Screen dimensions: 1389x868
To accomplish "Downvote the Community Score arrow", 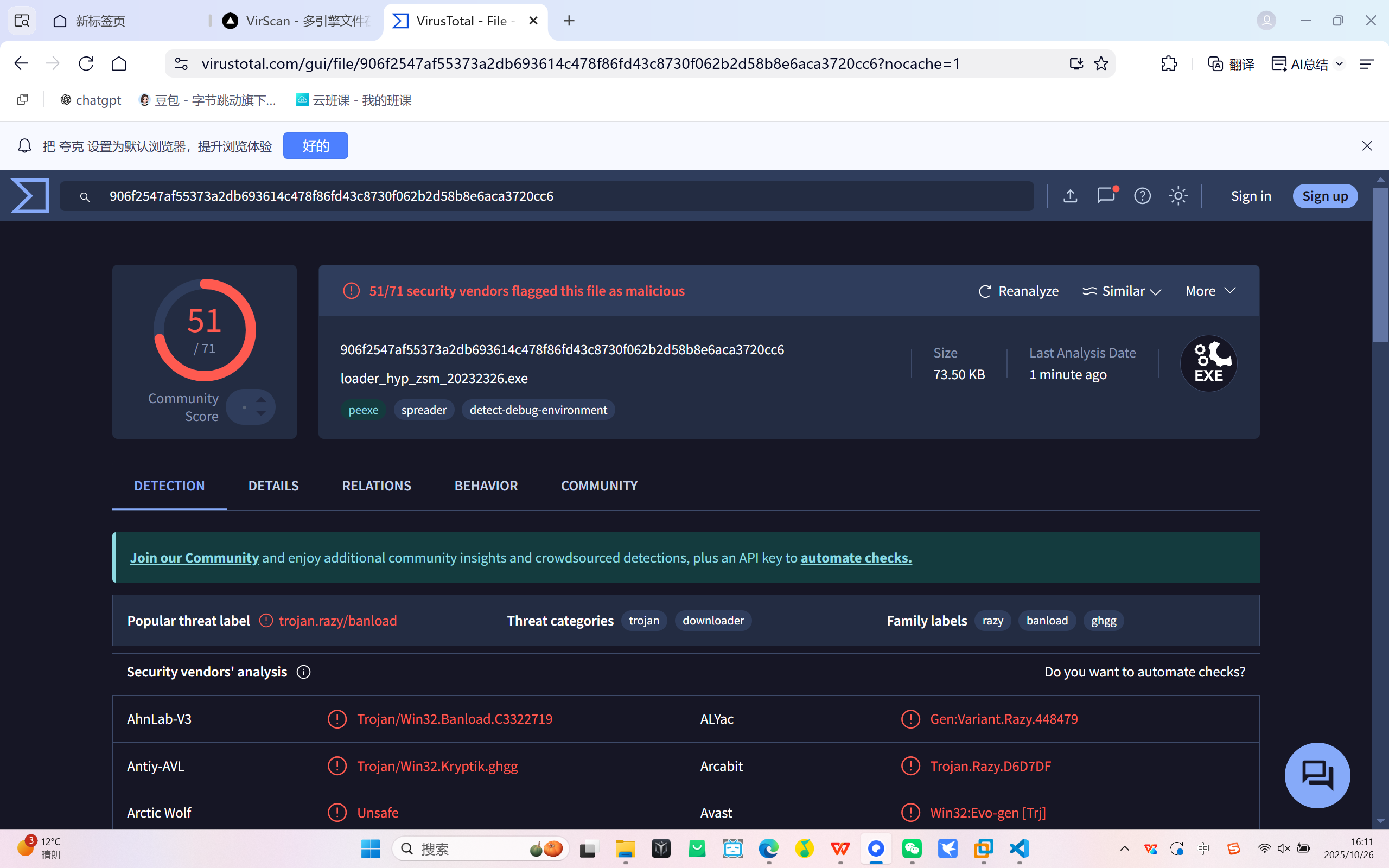I will click(x=261, y=413).
